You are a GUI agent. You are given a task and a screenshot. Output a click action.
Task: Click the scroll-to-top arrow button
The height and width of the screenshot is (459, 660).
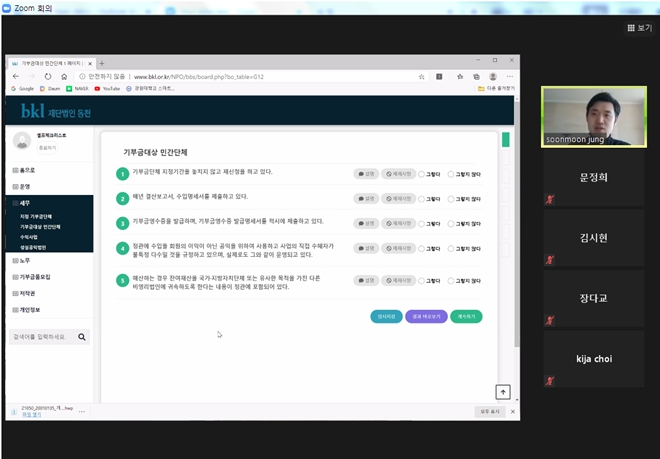tap(503, 392)
